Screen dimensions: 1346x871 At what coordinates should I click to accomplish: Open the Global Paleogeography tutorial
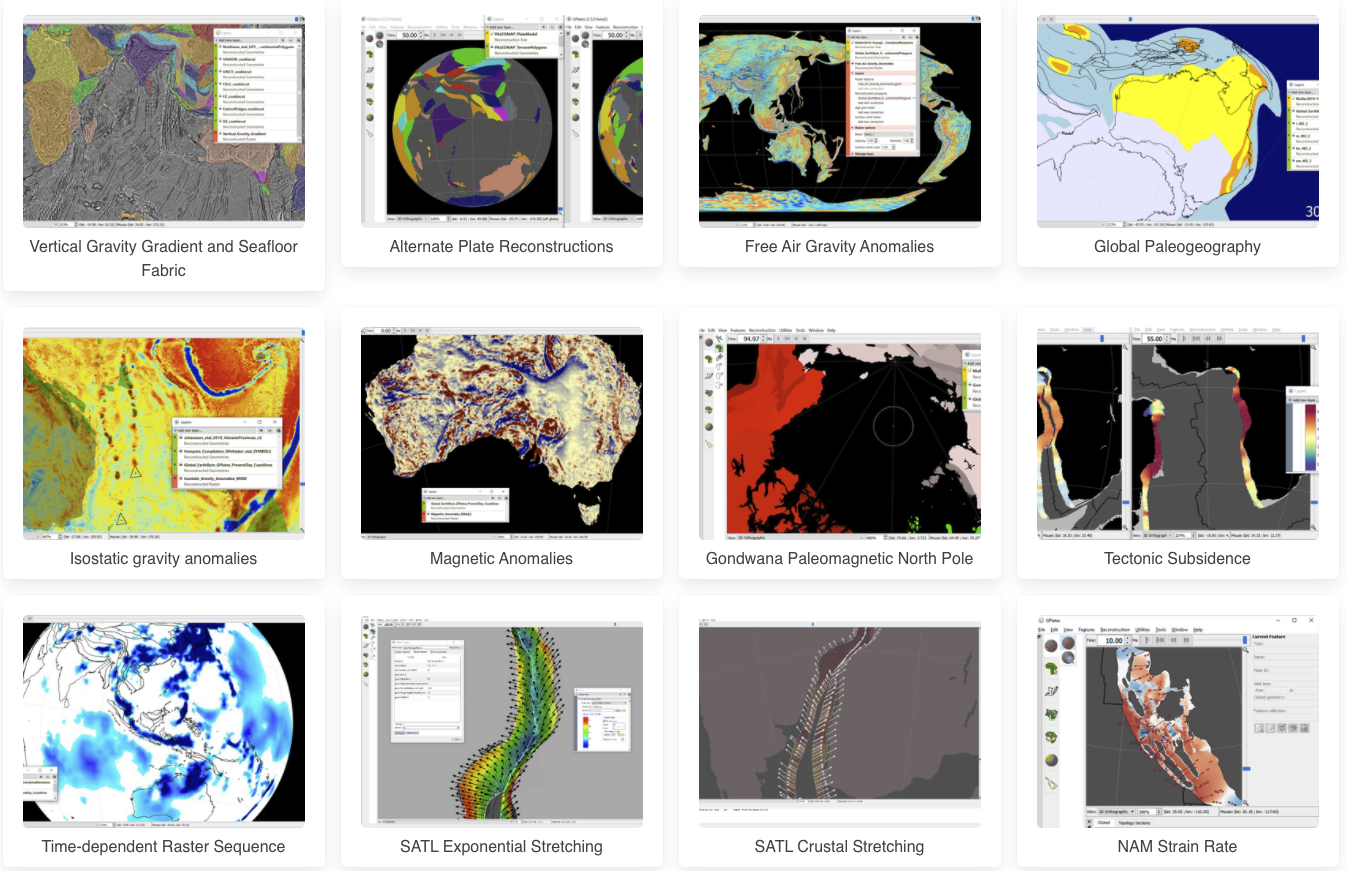click(x=1176, y=247)
